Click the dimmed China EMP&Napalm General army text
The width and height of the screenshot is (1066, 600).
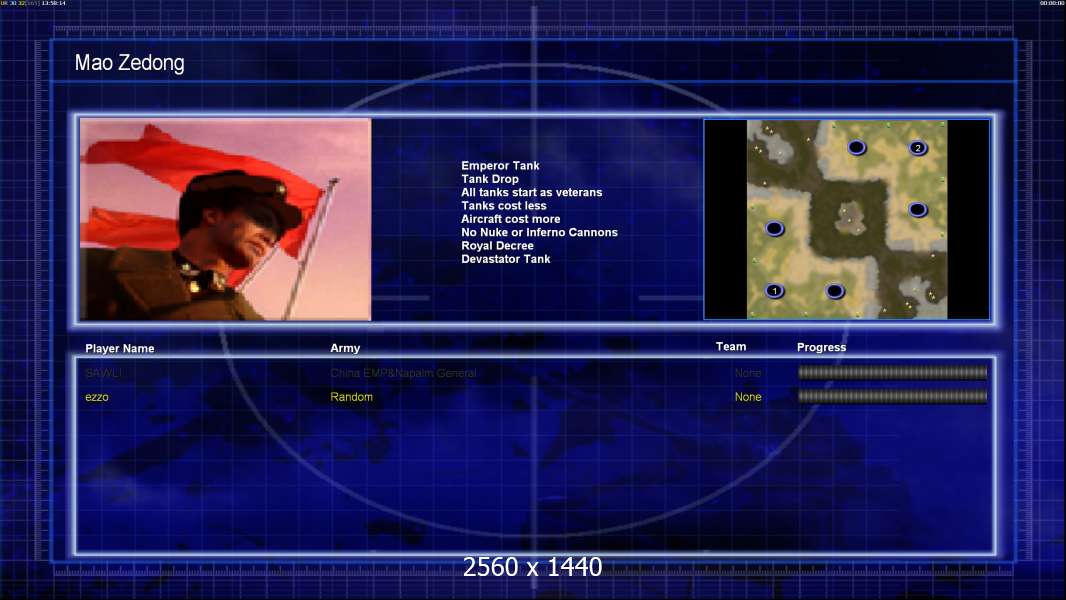coord(403,373)
